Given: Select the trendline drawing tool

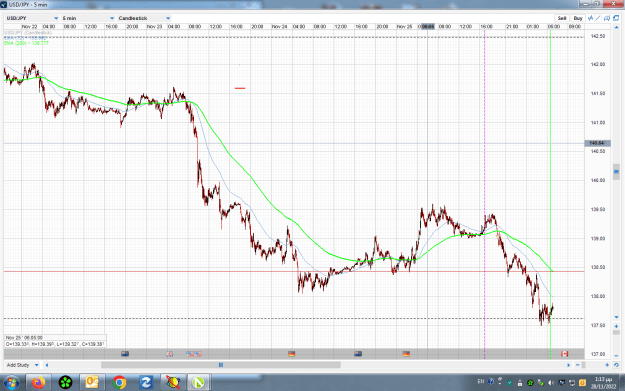Looking at the screenshot, I should pos(598,18).
